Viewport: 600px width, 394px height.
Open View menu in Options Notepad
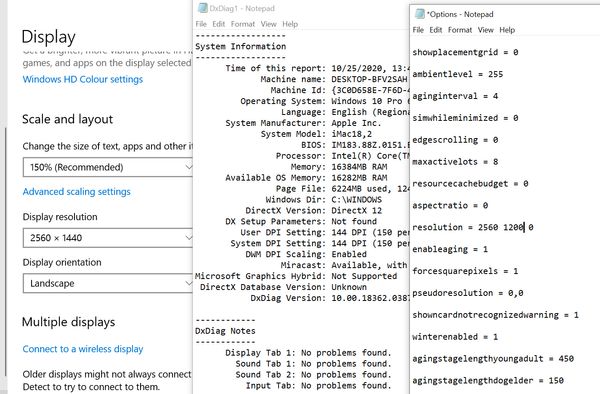(x=486, y=30)
